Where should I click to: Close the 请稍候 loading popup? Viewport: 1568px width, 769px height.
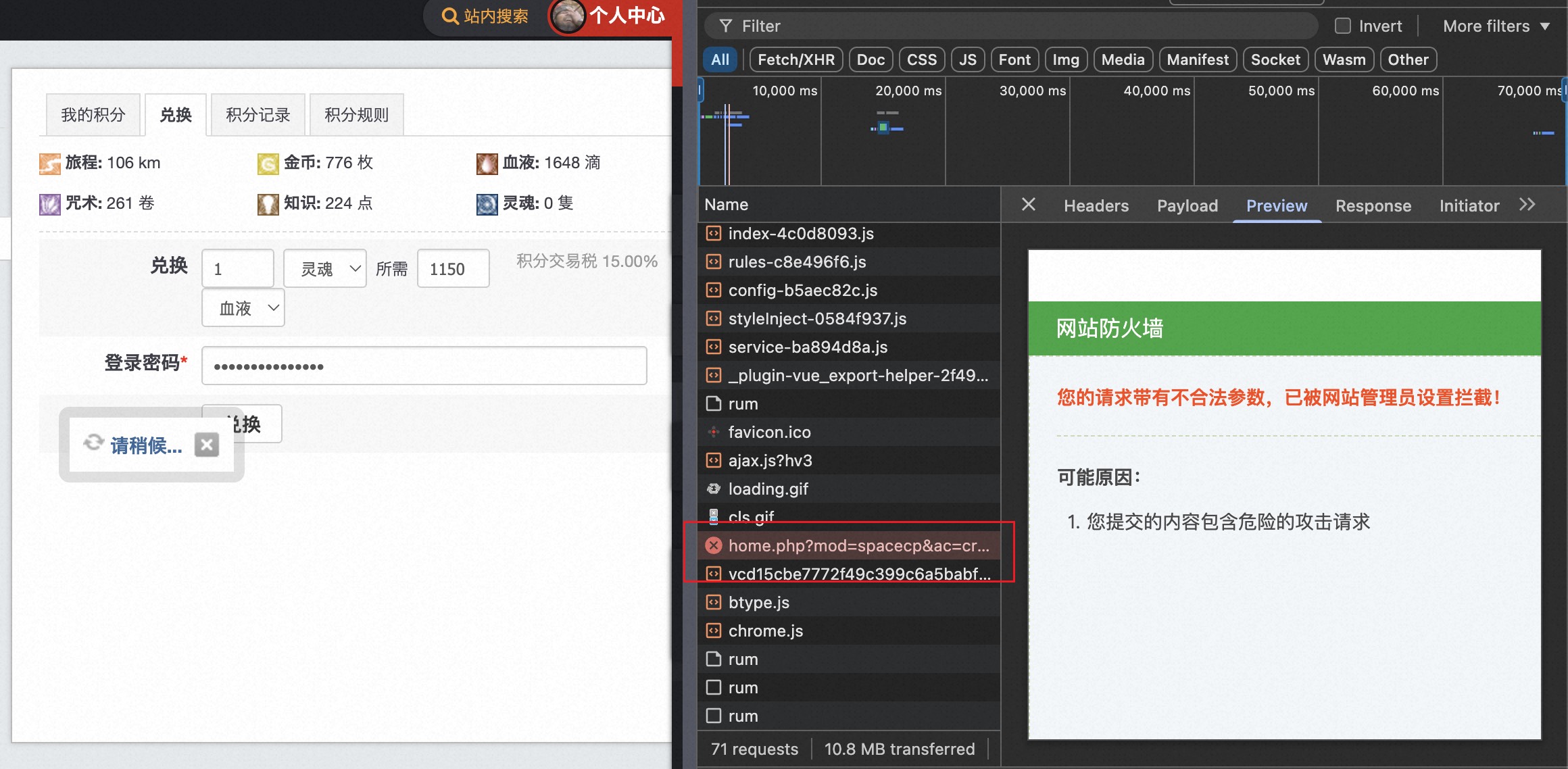207,445
